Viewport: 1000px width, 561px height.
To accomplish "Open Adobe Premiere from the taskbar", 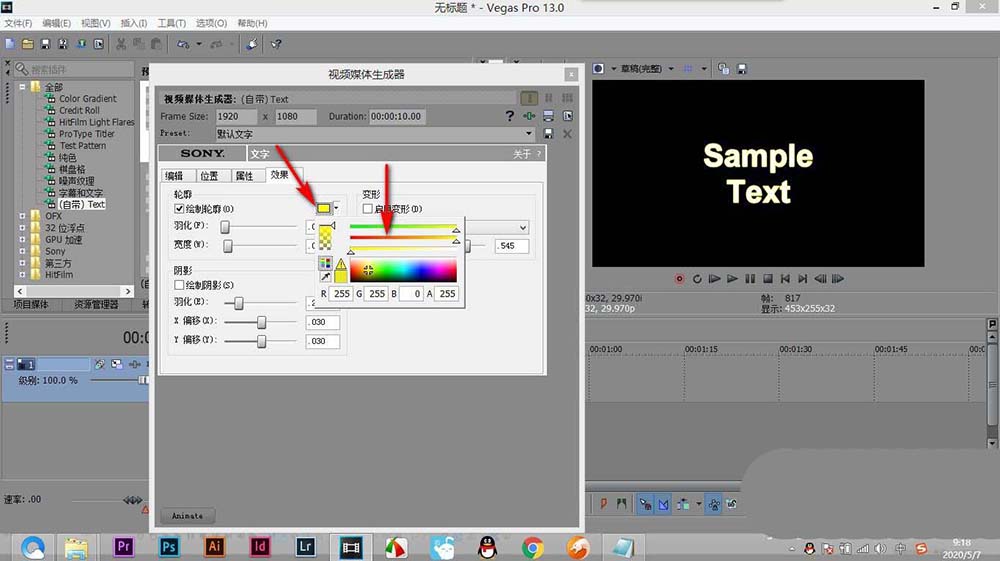I will coord(123,546).
